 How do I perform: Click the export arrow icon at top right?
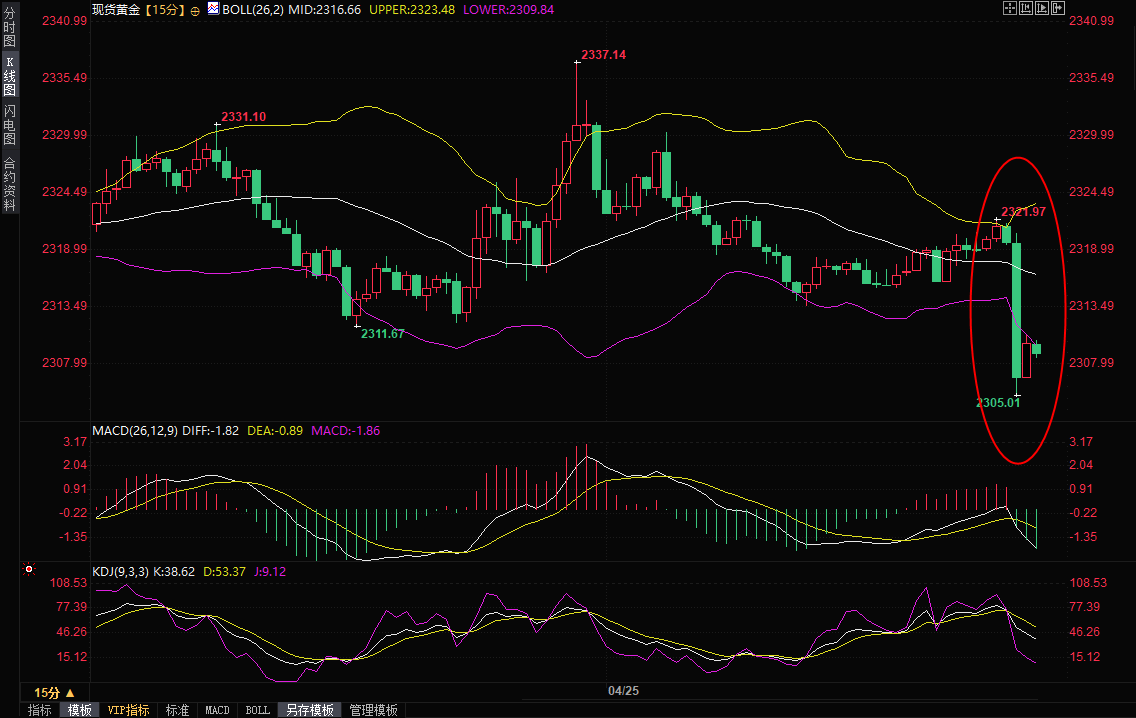(1058, 8)
